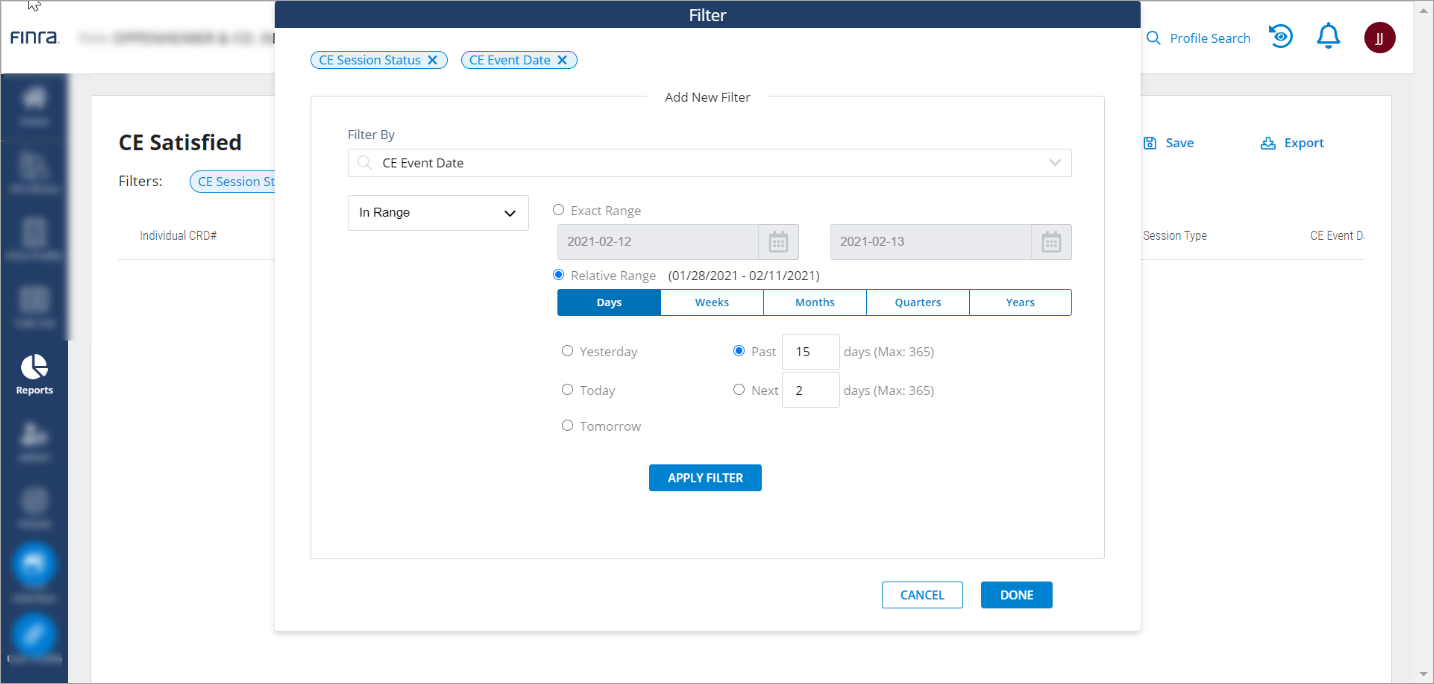Remove the CE Event Date filter chip
The width and height of the screenshot is (1434, 684).
(562, 60)
